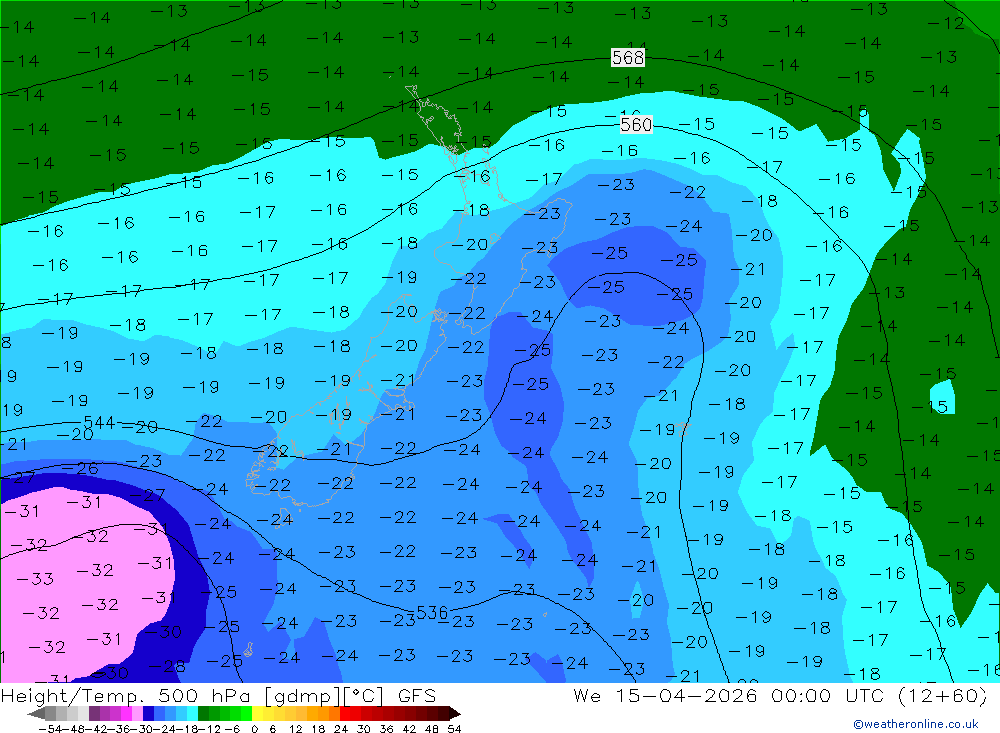Click the We 15-04-2026 00:00 UTC forecast time

click(x=779, y=695)
